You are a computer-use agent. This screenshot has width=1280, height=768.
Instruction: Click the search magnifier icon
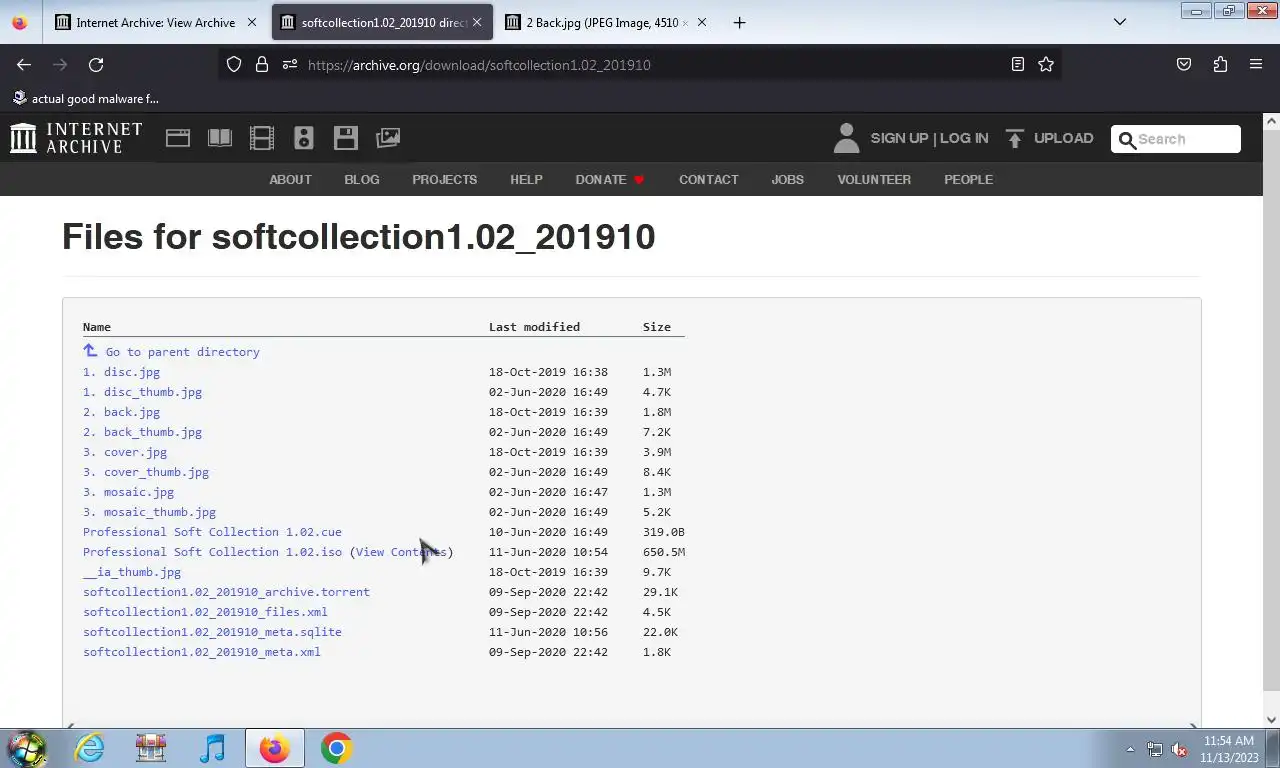[x=1127, y=140]
